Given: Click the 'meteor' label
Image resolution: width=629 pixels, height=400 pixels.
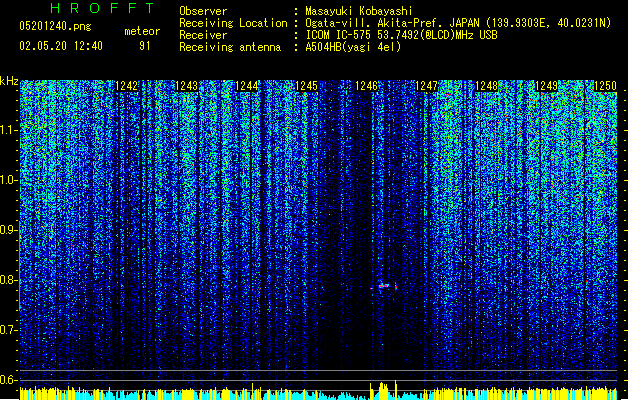Looking at the screenshot, I should [x=142, y=31].
